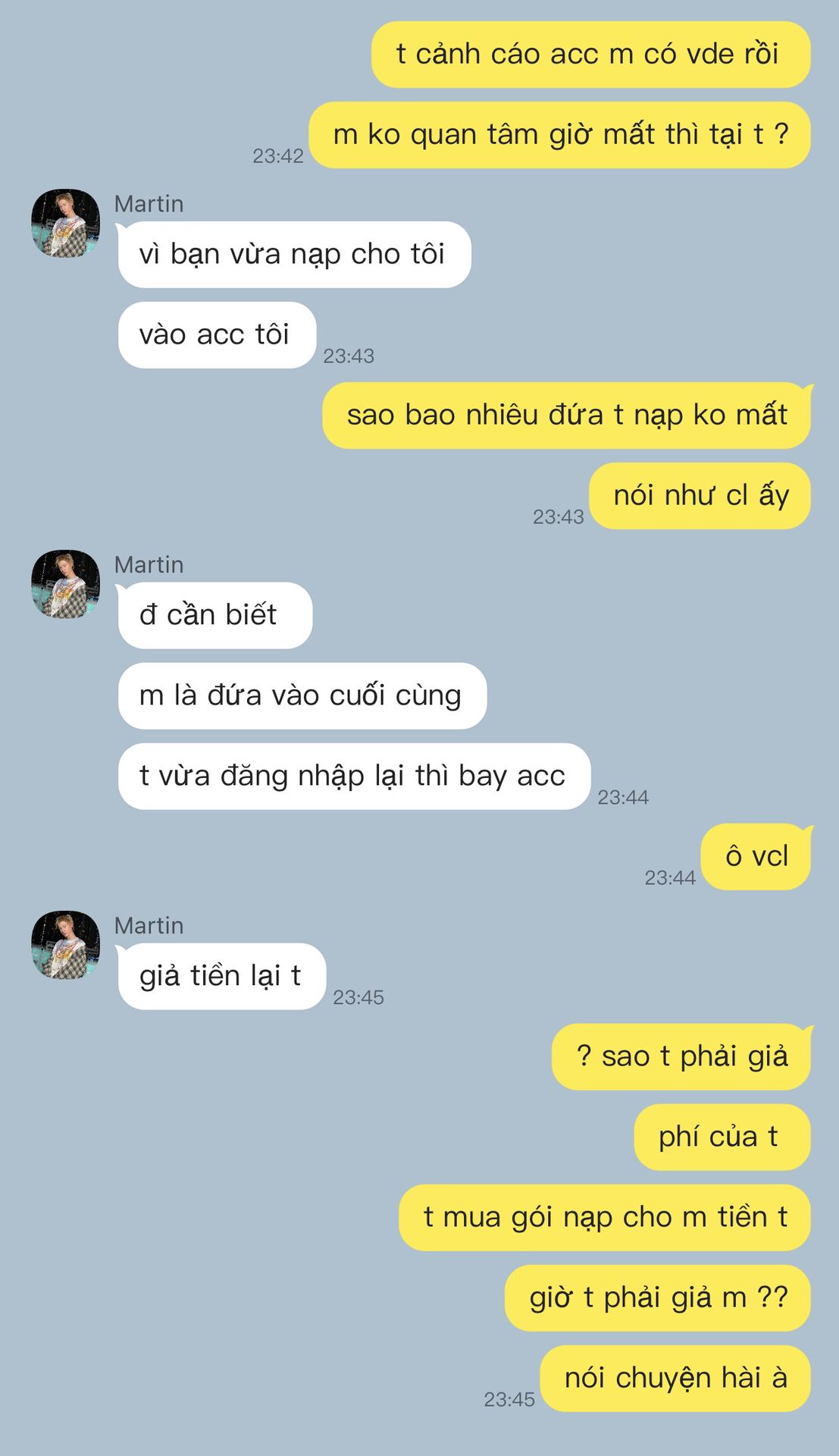Tap the 'ô vcl' bubble
Image resolution: width=839 pixels, height=1456 pixels.
click(756, 857)
